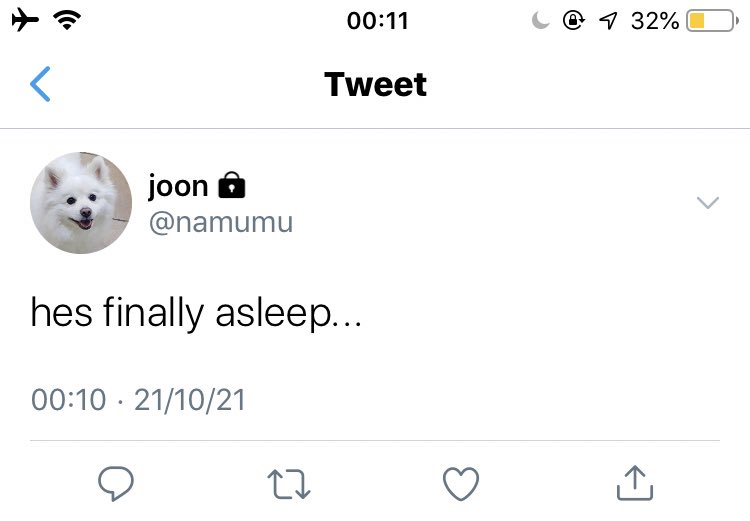The image size is (750, 521).
Task: Share the tweet with the upload icon
Action: 635,483
